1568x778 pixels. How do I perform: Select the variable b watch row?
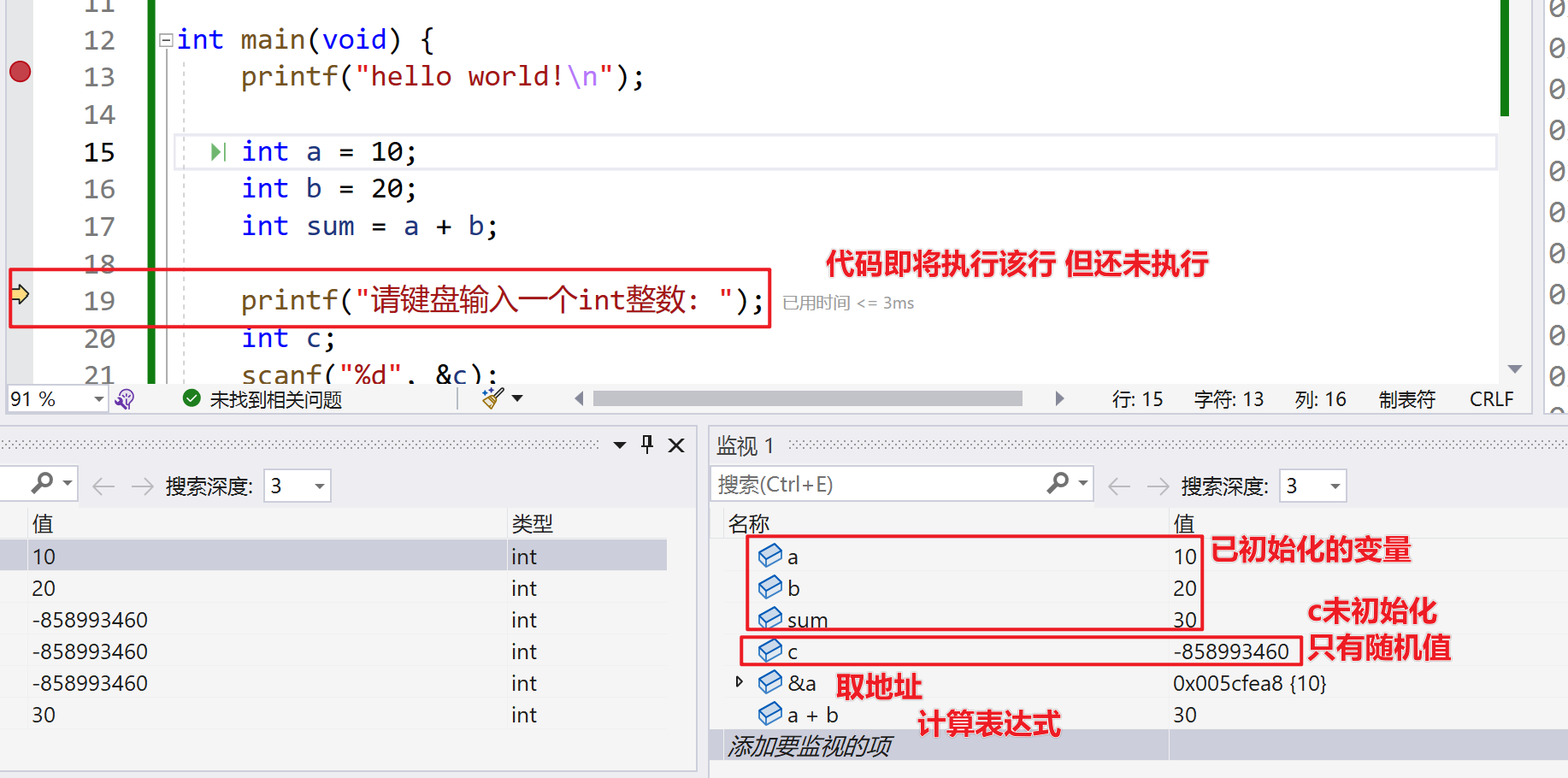point(1139,588)
